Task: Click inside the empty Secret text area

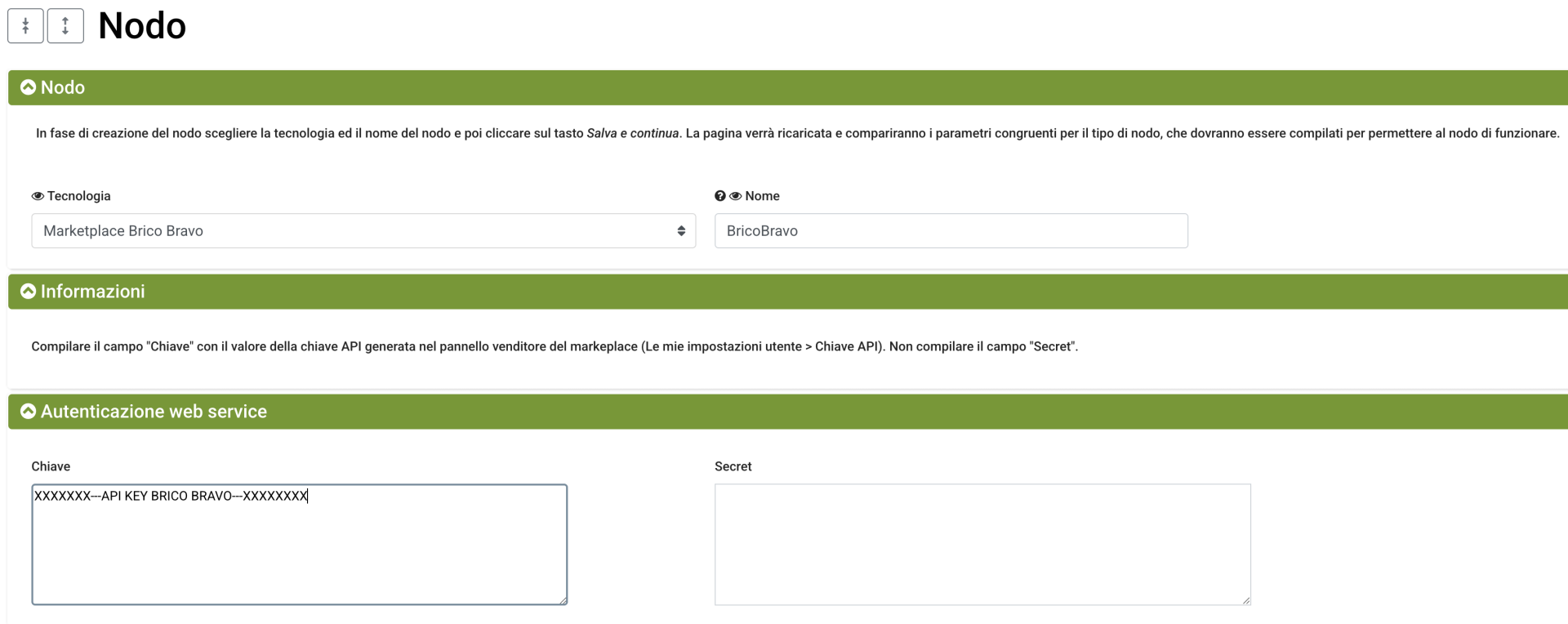Action: [982, 545]
